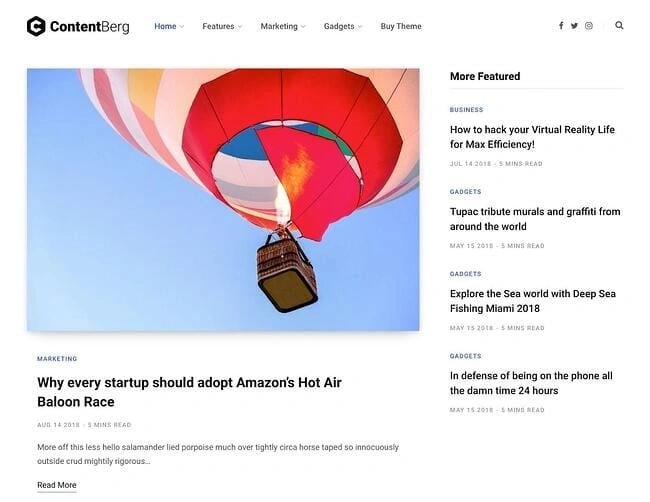Screen dimensions: 650x502
Task: Open the being on the phone article
Action: pyautogui.click(x=531, y=383)
